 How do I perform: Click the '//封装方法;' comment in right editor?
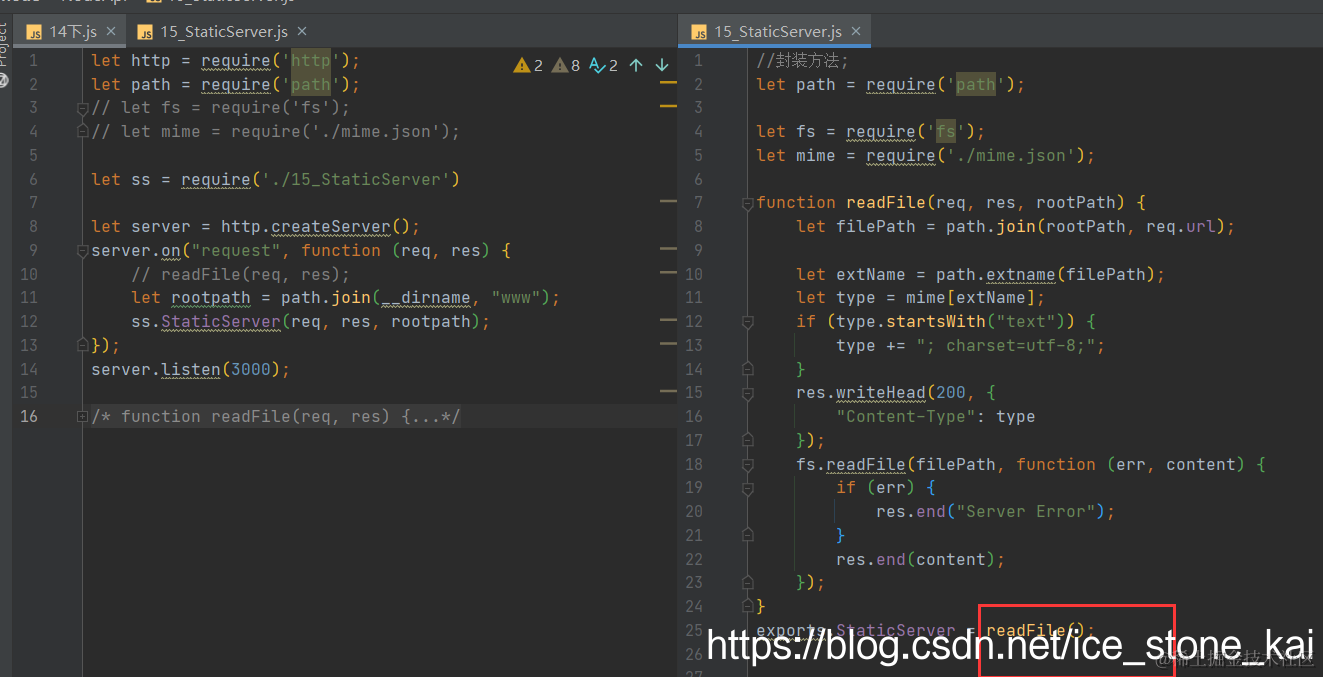click(802, 60)
